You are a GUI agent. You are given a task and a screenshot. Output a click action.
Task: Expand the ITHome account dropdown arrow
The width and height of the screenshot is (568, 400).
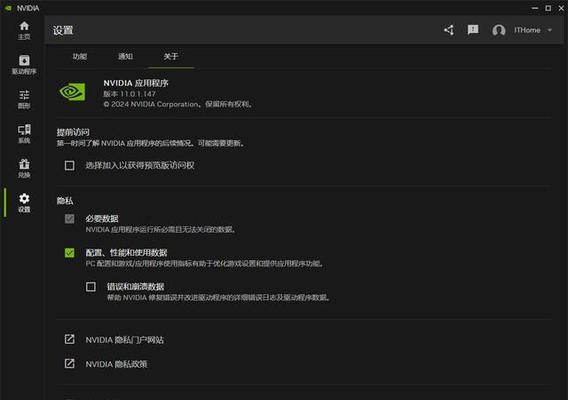pyautogui.click(x=550, y=30)
